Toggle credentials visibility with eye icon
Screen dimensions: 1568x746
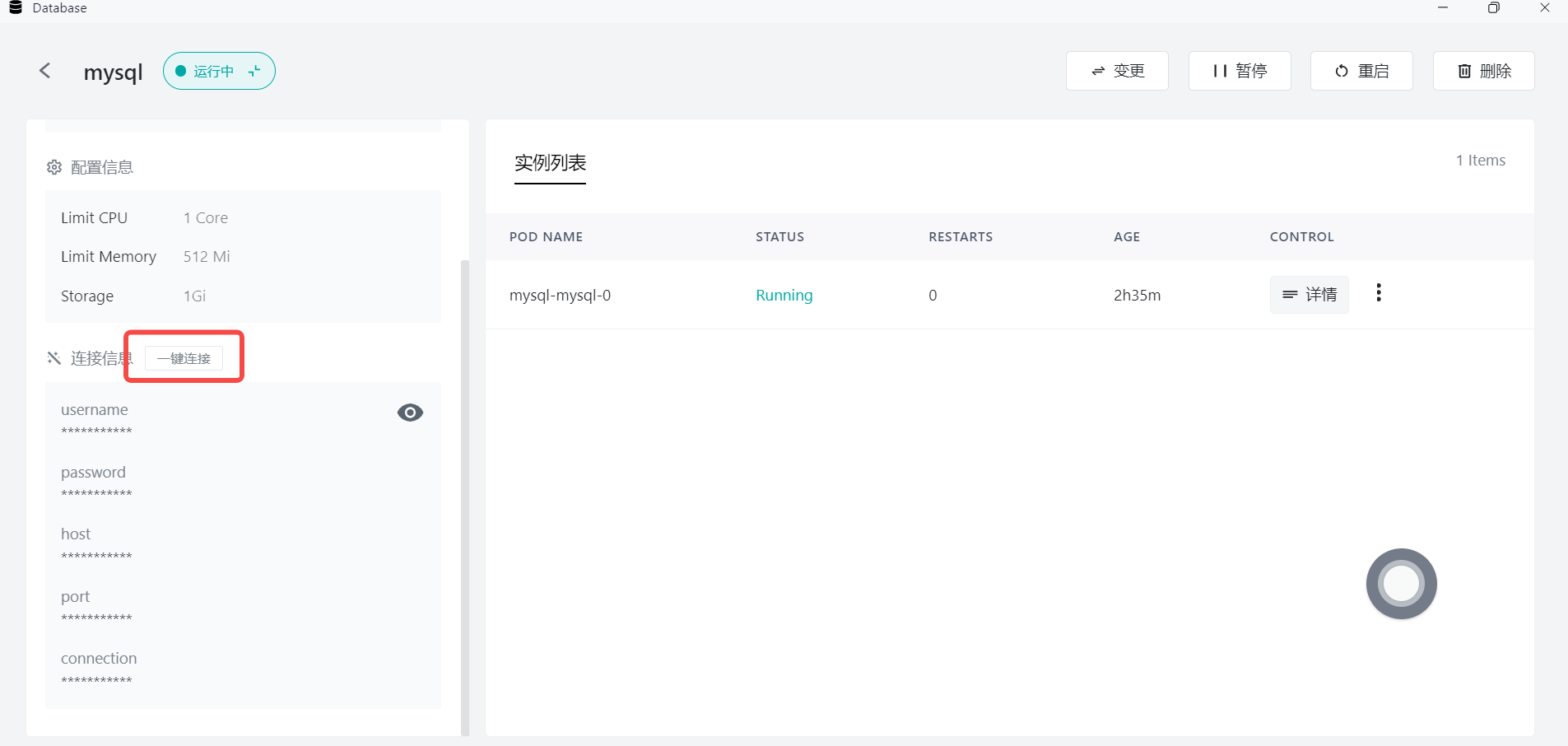coord(410,413)
